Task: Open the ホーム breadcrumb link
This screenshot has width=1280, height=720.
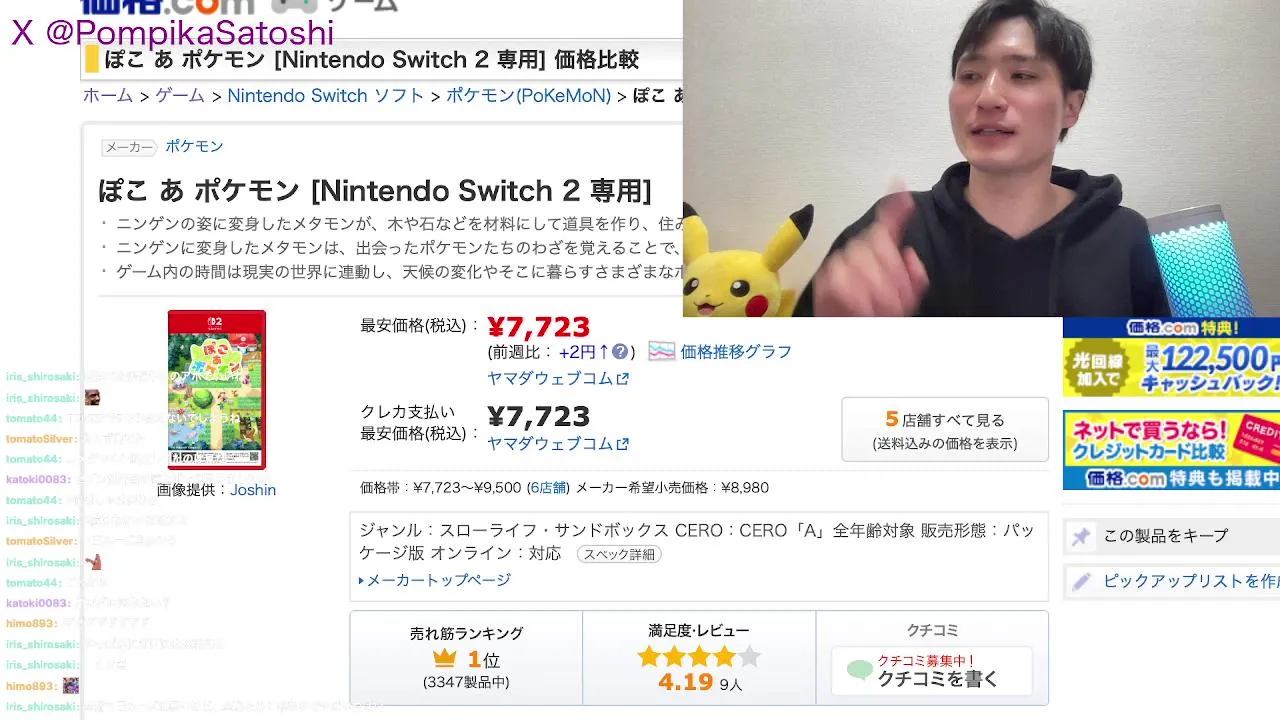Action: (x=108, y=96)
